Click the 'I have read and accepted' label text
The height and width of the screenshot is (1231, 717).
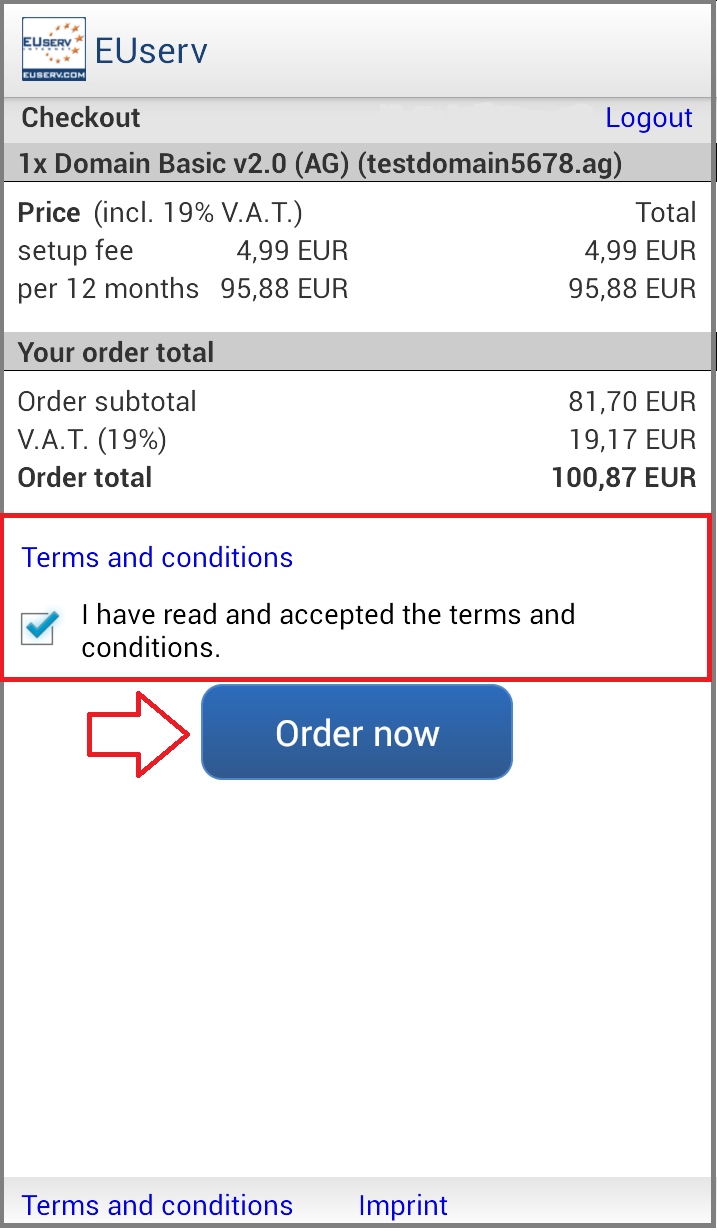(x=328, y=630)
